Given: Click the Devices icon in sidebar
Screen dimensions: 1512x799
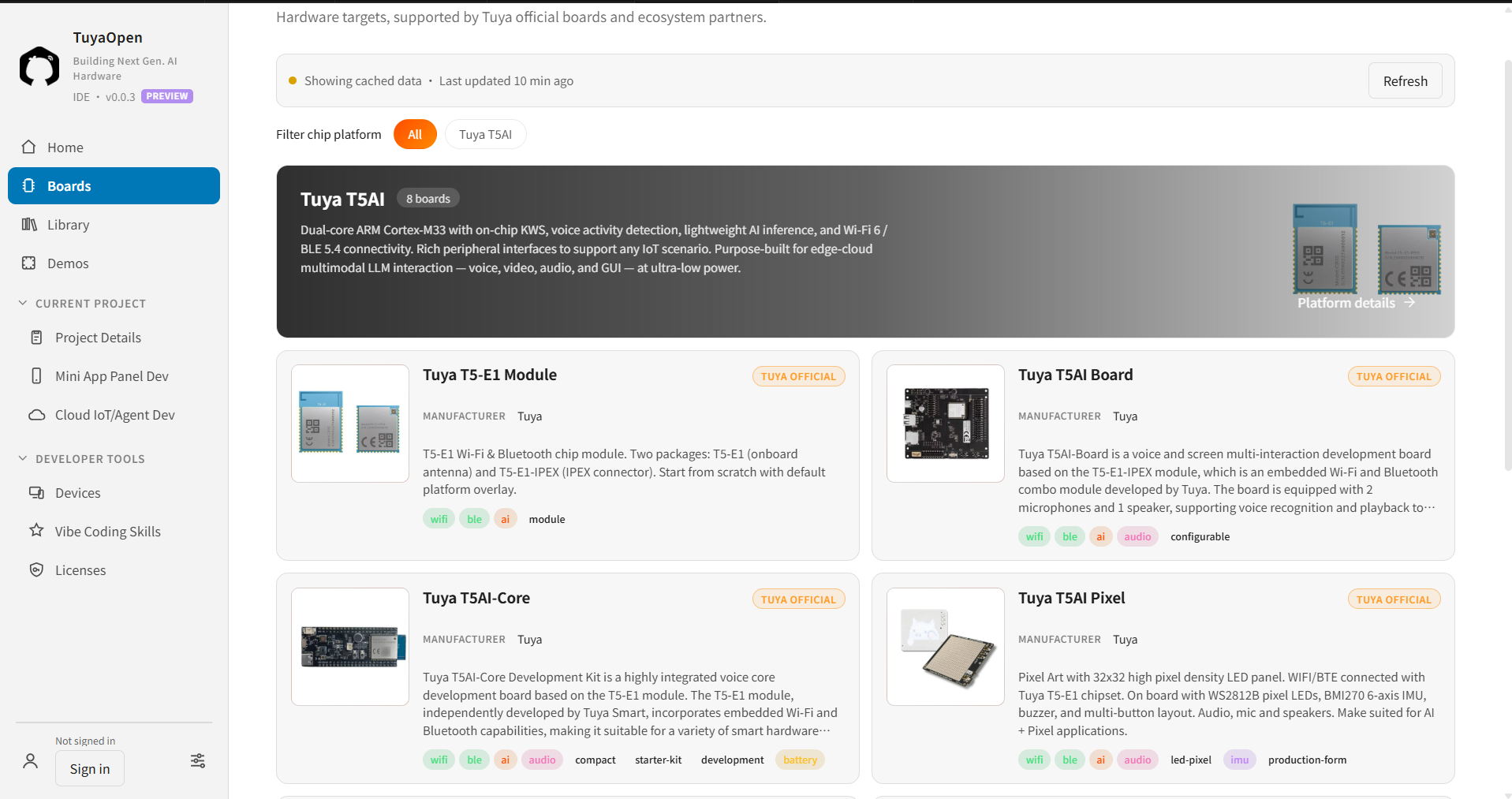Looking at the screenshot, I should coord(36,492).
